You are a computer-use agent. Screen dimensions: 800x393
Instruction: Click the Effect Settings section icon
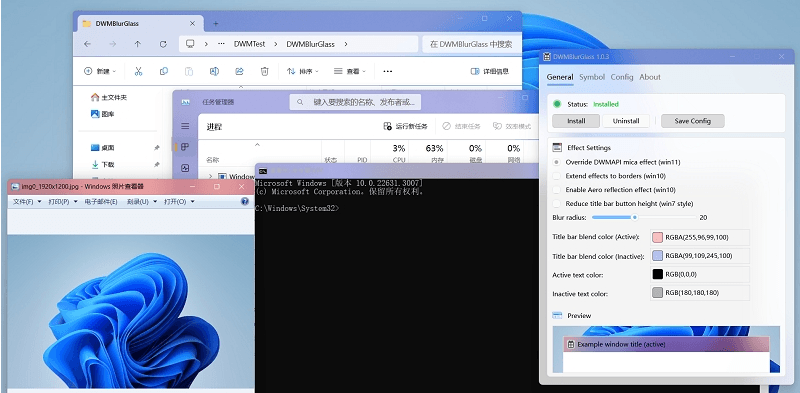point(557,148)
